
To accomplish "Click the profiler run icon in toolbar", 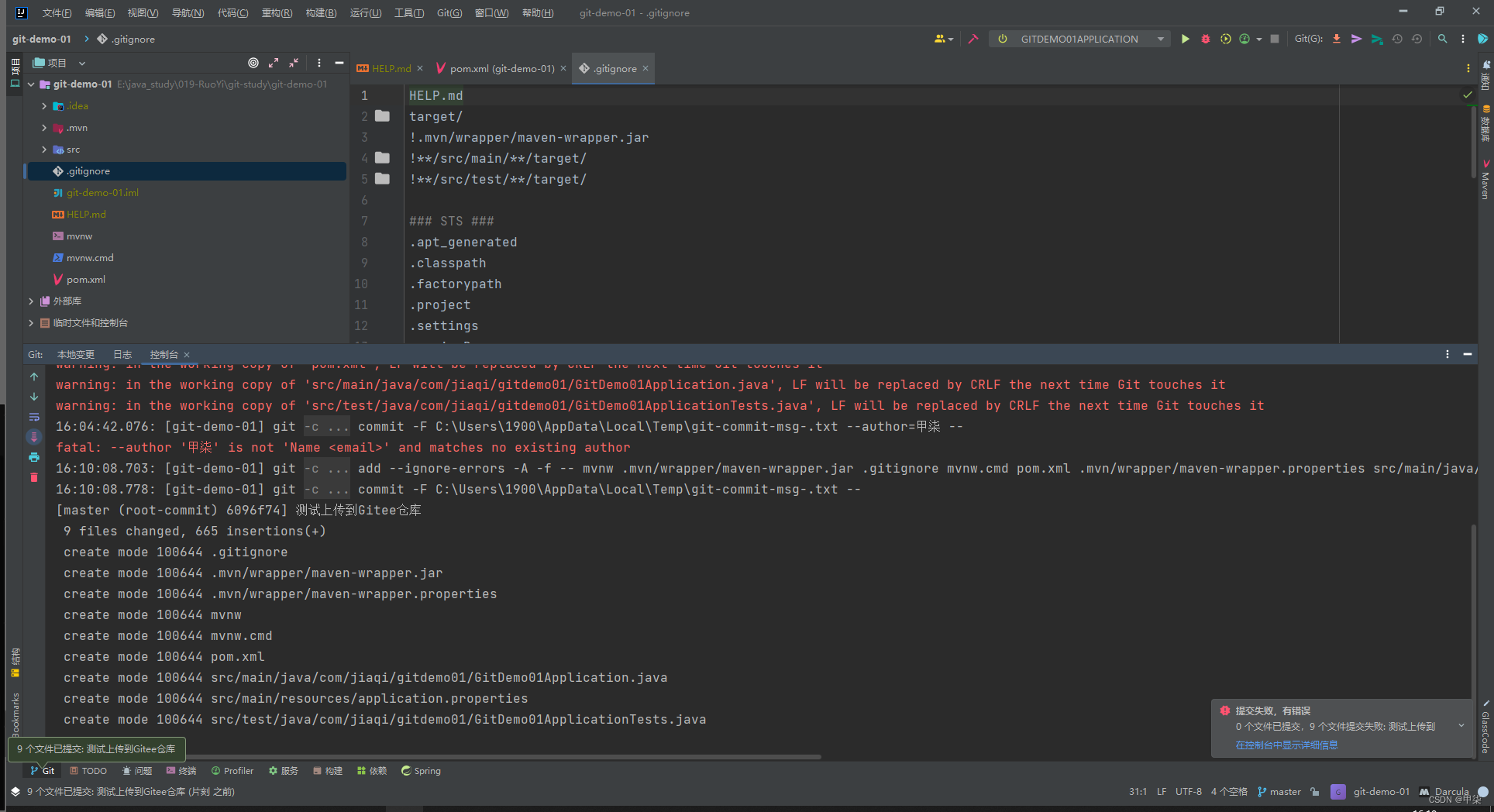I will [1244, 39].
